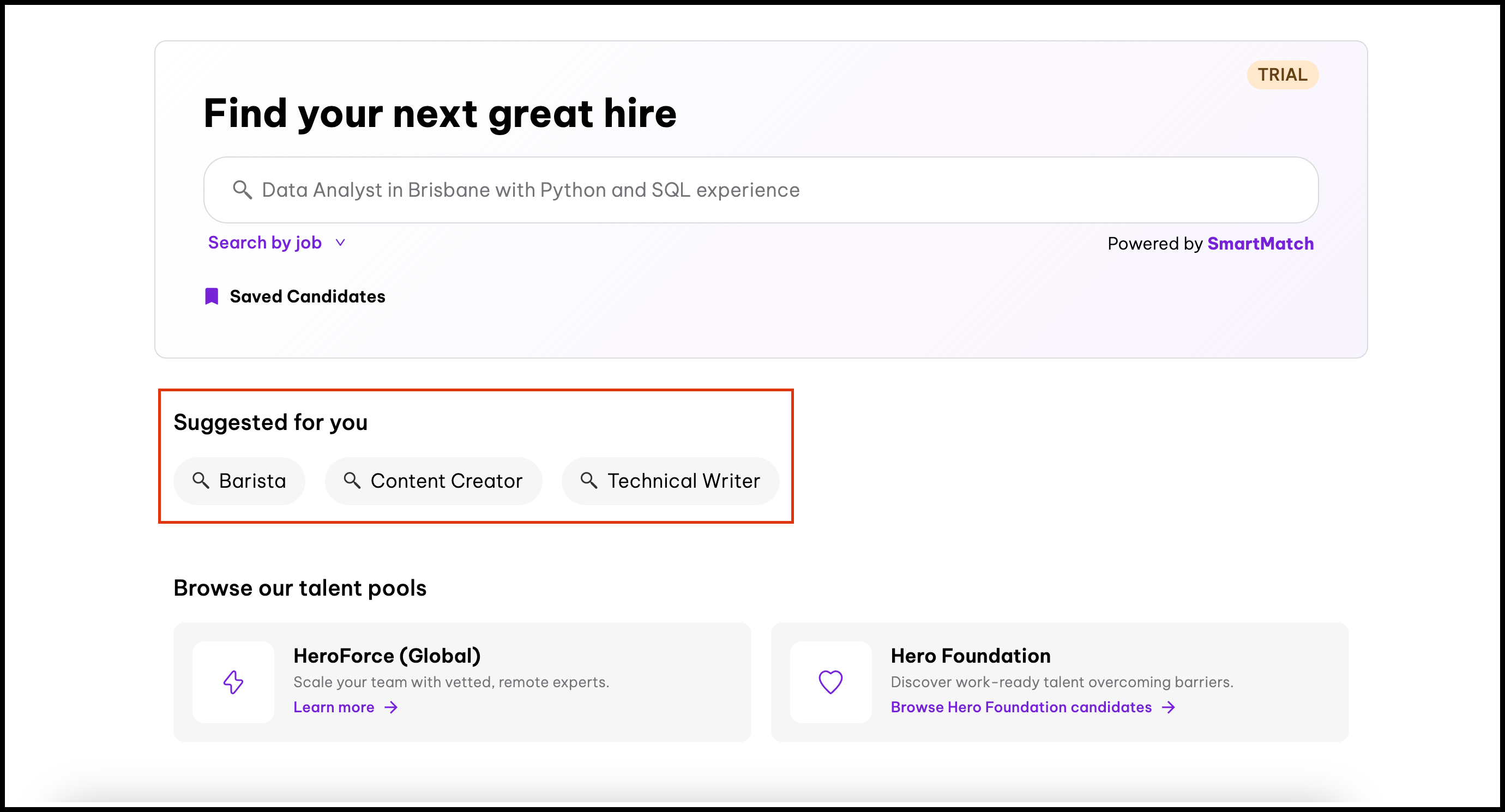Click the purple Saved Candidates bookmark icon
Screen dimensions: 1505x812
coord(212,296)
